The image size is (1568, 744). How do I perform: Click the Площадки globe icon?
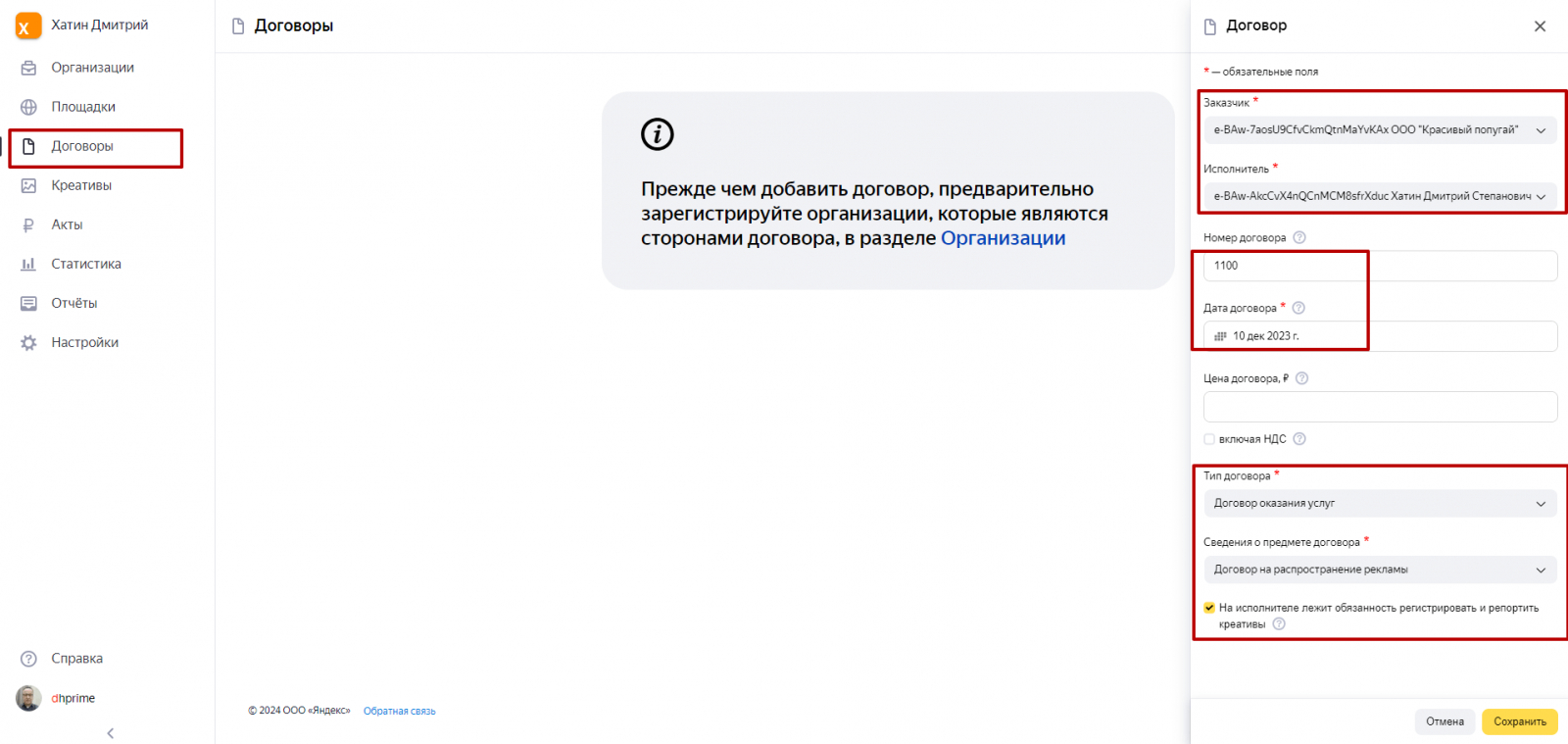pyautogui.click(x=29, y=107)
